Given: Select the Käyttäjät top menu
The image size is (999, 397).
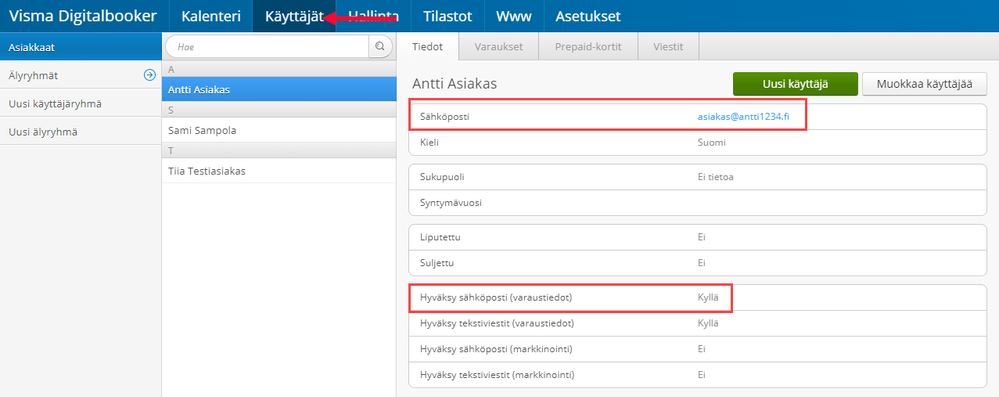Looking at the screenshot, I should [294, 16].
